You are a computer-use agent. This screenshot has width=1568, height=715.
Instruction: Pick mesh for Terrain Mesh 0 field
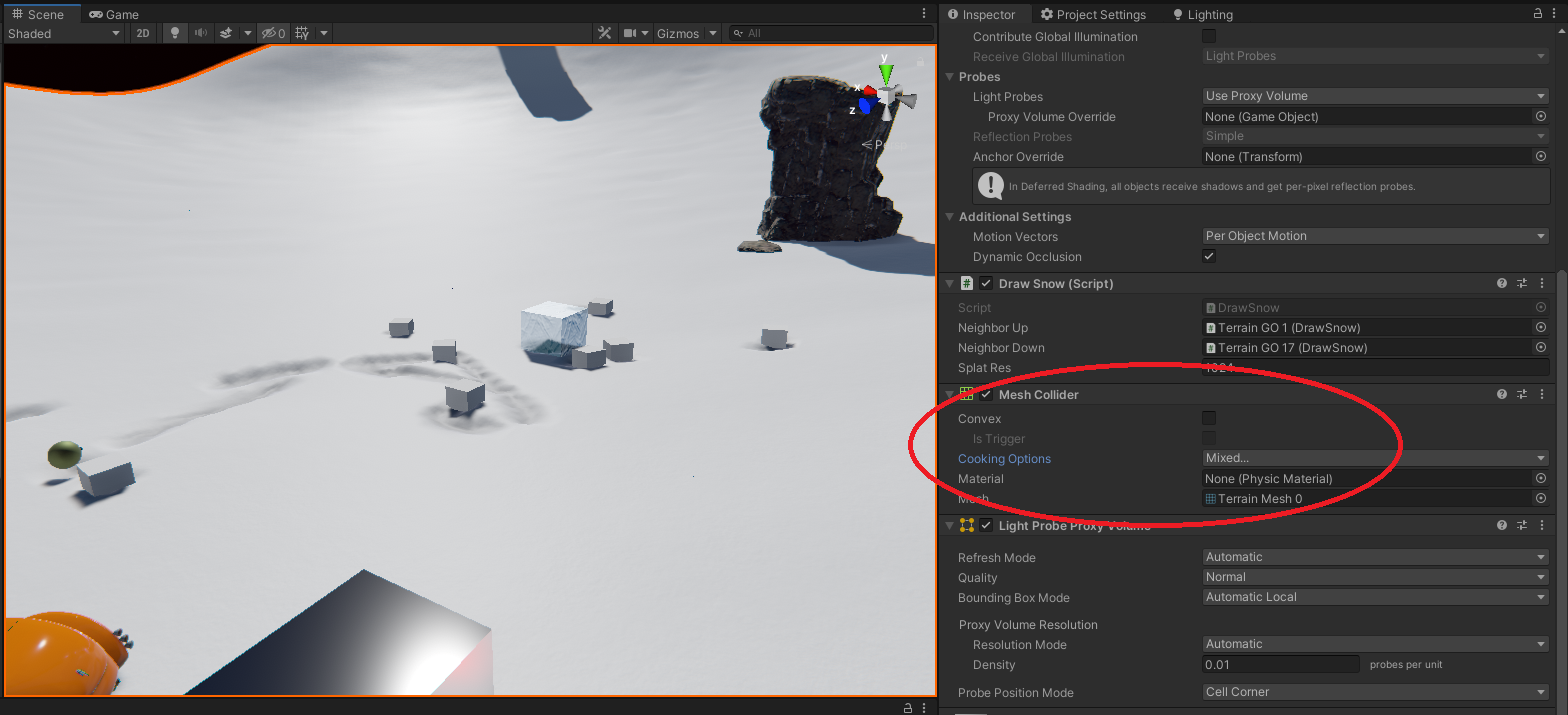(x=1540, y=498)
